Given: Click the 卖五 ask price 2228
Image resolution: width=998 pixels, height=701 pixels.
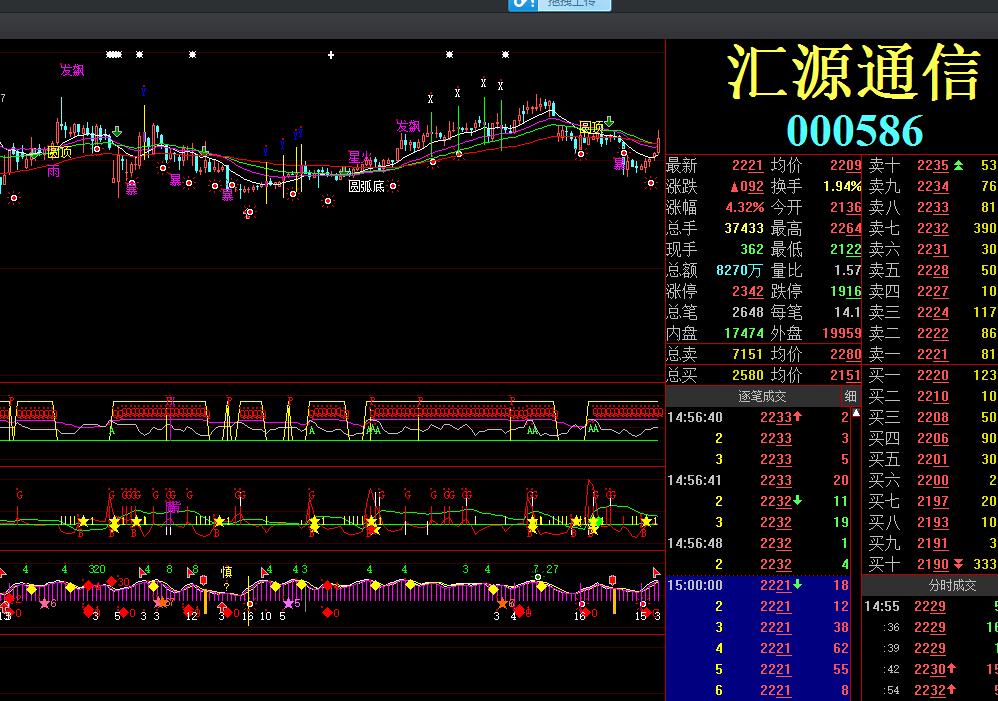Looking at the screenshot, I should tap(932, 271).
